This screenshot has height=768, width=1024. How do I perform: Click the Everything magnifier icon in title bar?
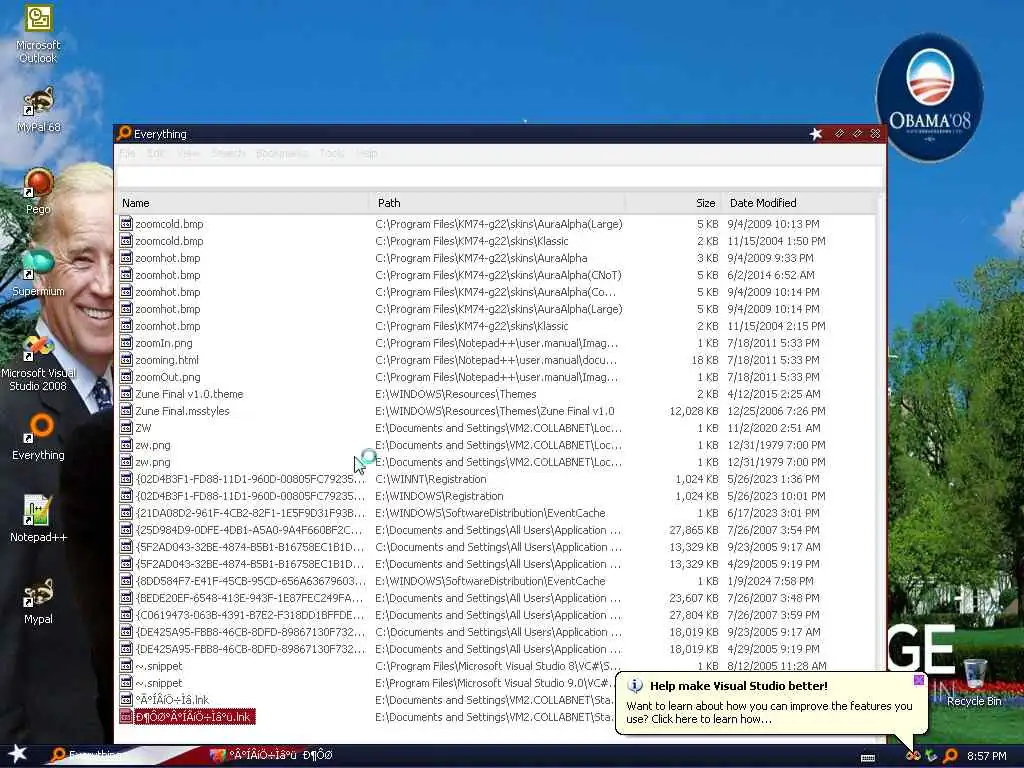pos(124,133)
